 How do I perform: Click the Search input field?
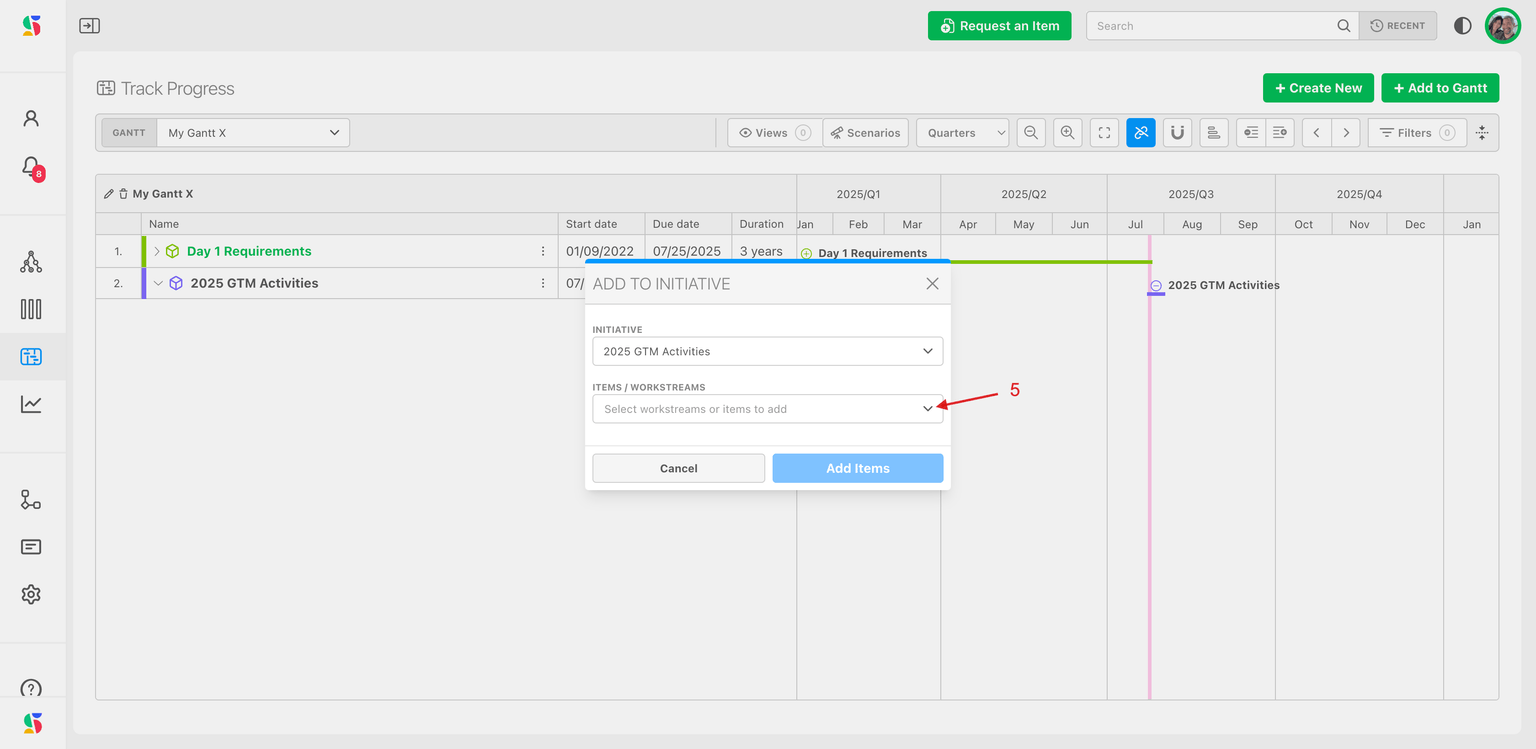click(x=1213, y=26)
